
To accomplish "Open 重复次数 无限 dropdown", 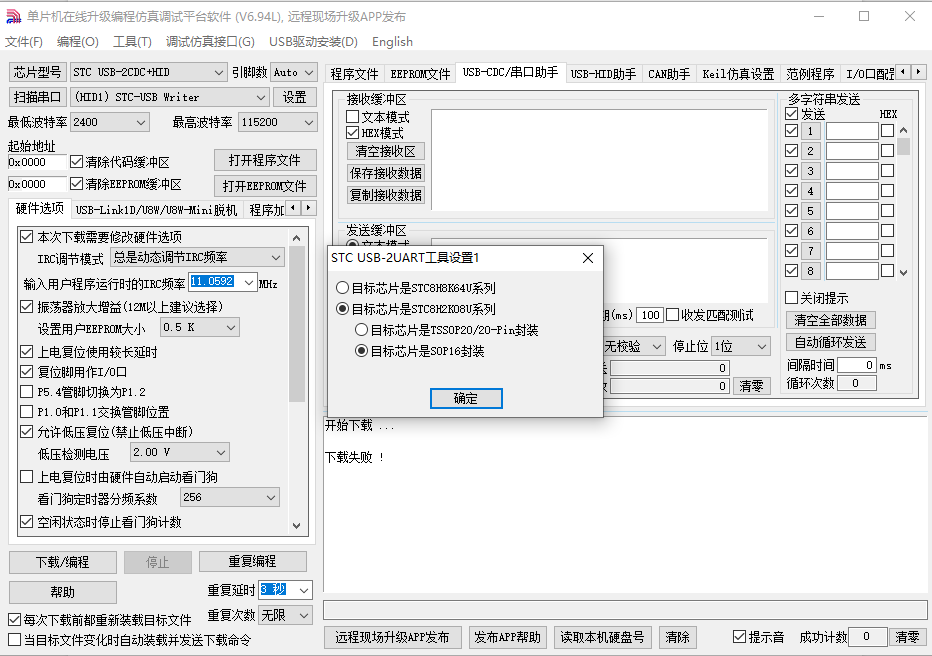I will point(285,615).
